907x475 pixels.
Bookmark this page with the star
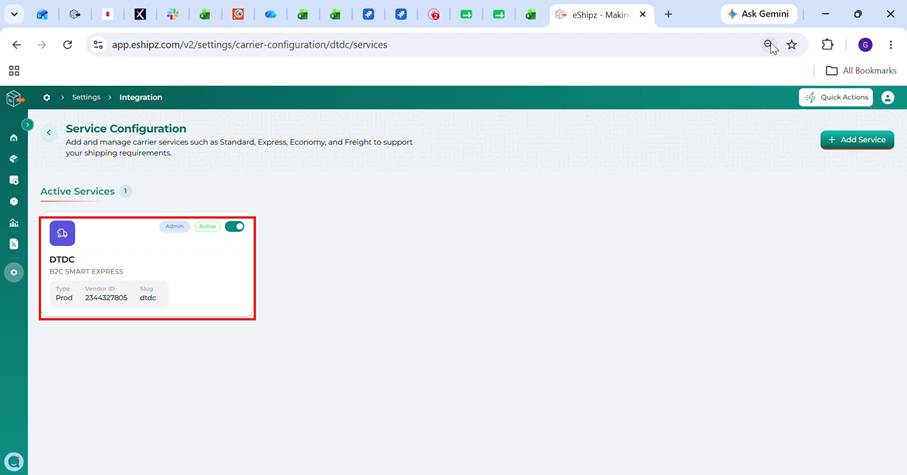[792, 45]
